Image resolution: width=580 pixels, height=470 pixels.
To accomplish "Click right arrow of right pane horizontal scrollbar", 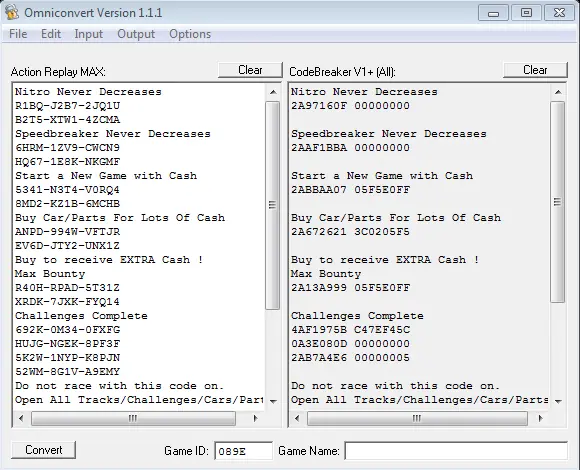I will click(x=540, y=419).
